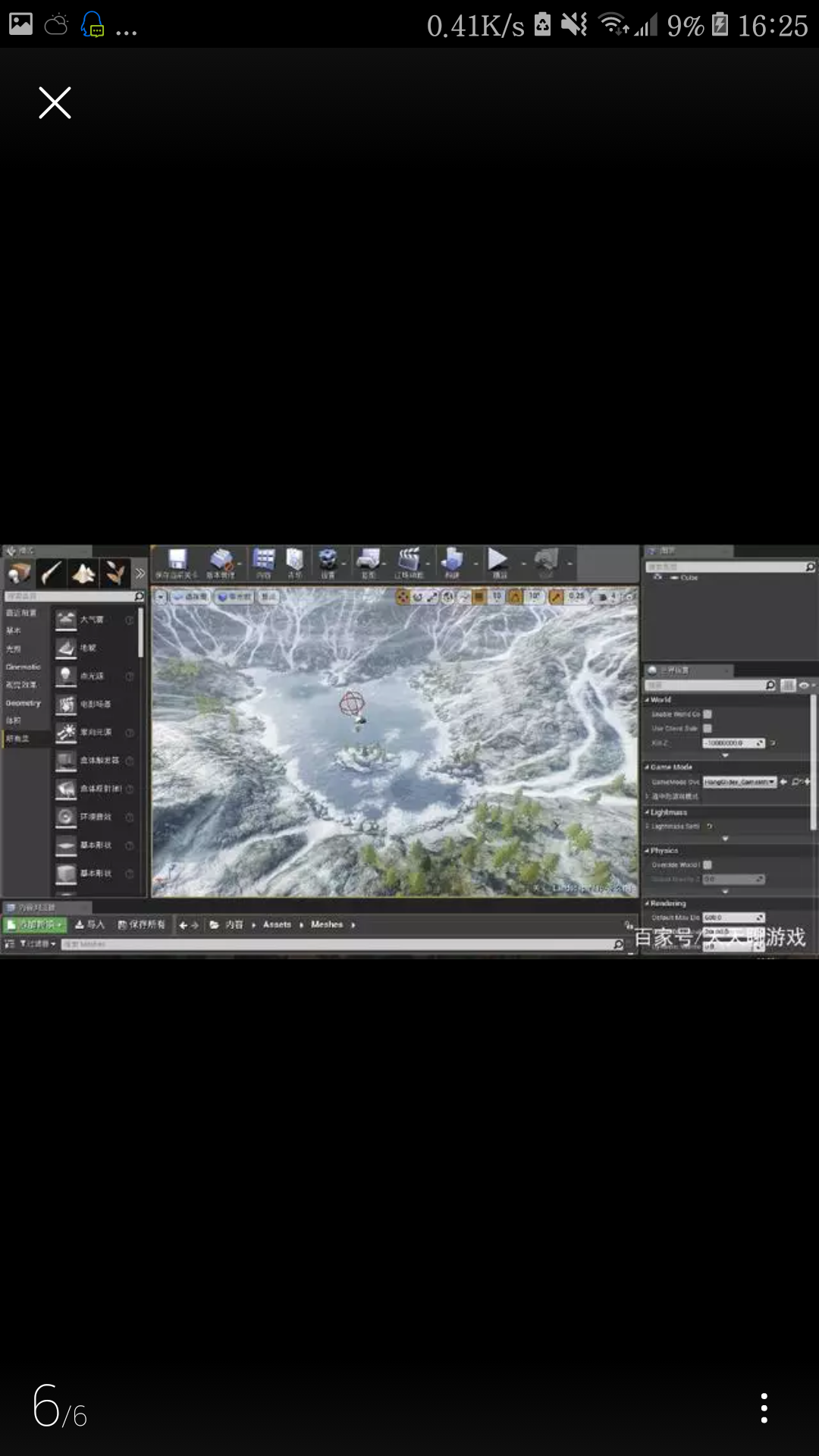Click the Build toolbar icon
The height and width of the screenshot is (1456, 819).
click(452, 562)
